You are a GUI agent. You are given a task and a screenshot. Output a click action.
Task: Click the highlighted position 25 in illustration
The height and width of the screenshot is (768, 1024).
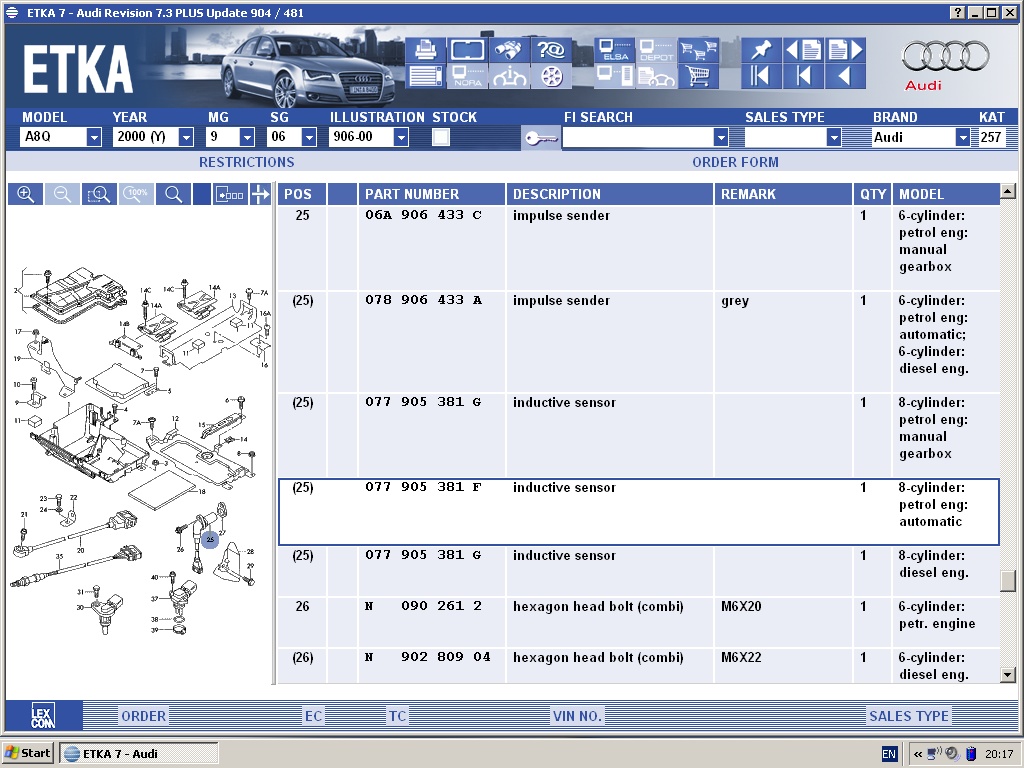(x=210, y=539)
